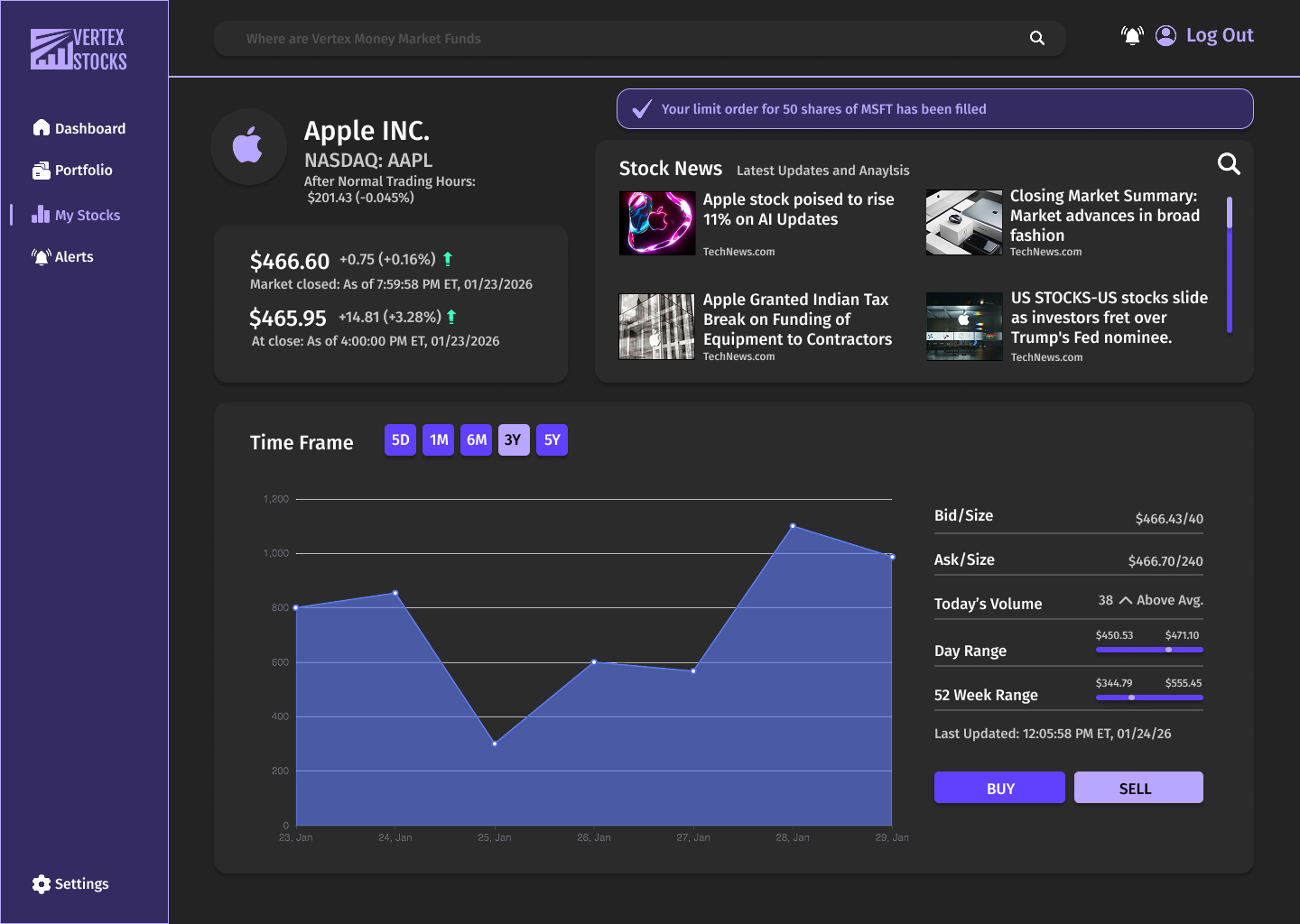Open article about Apple Granted Indian Tax Break
The width and height of the screenshot is (1300, 924).
(x=798, y=319)
